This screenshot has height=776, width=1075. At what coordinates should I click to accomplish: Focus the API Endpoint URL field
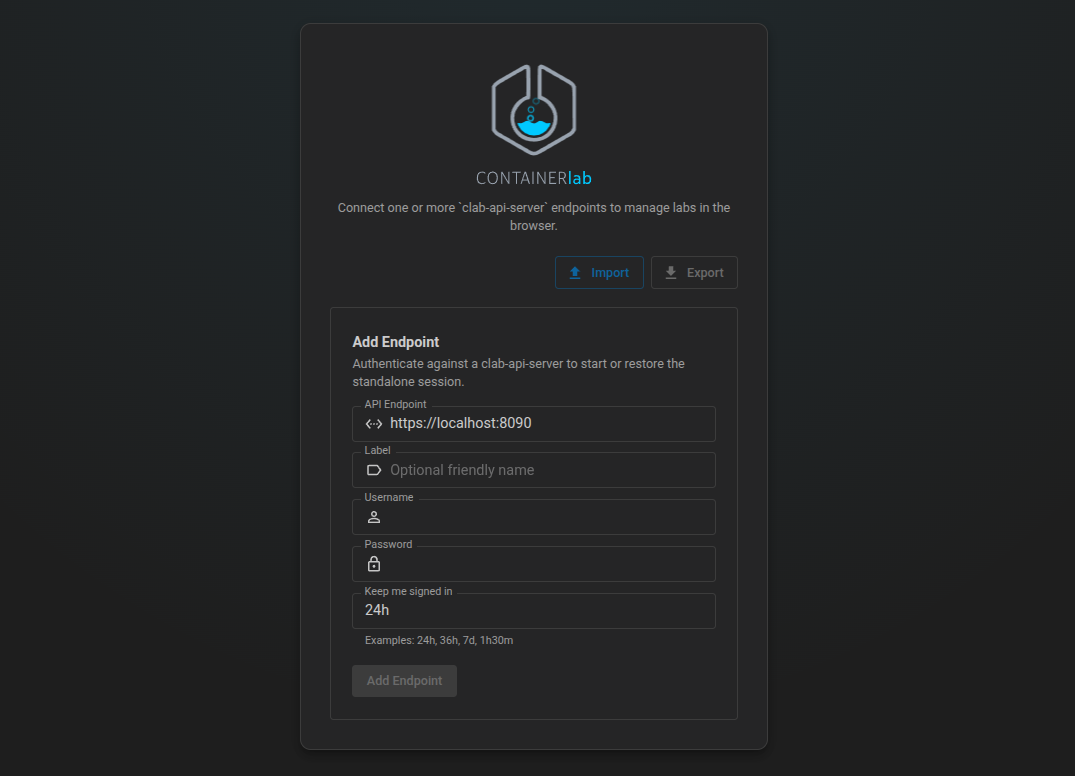[x=534, y=424]
